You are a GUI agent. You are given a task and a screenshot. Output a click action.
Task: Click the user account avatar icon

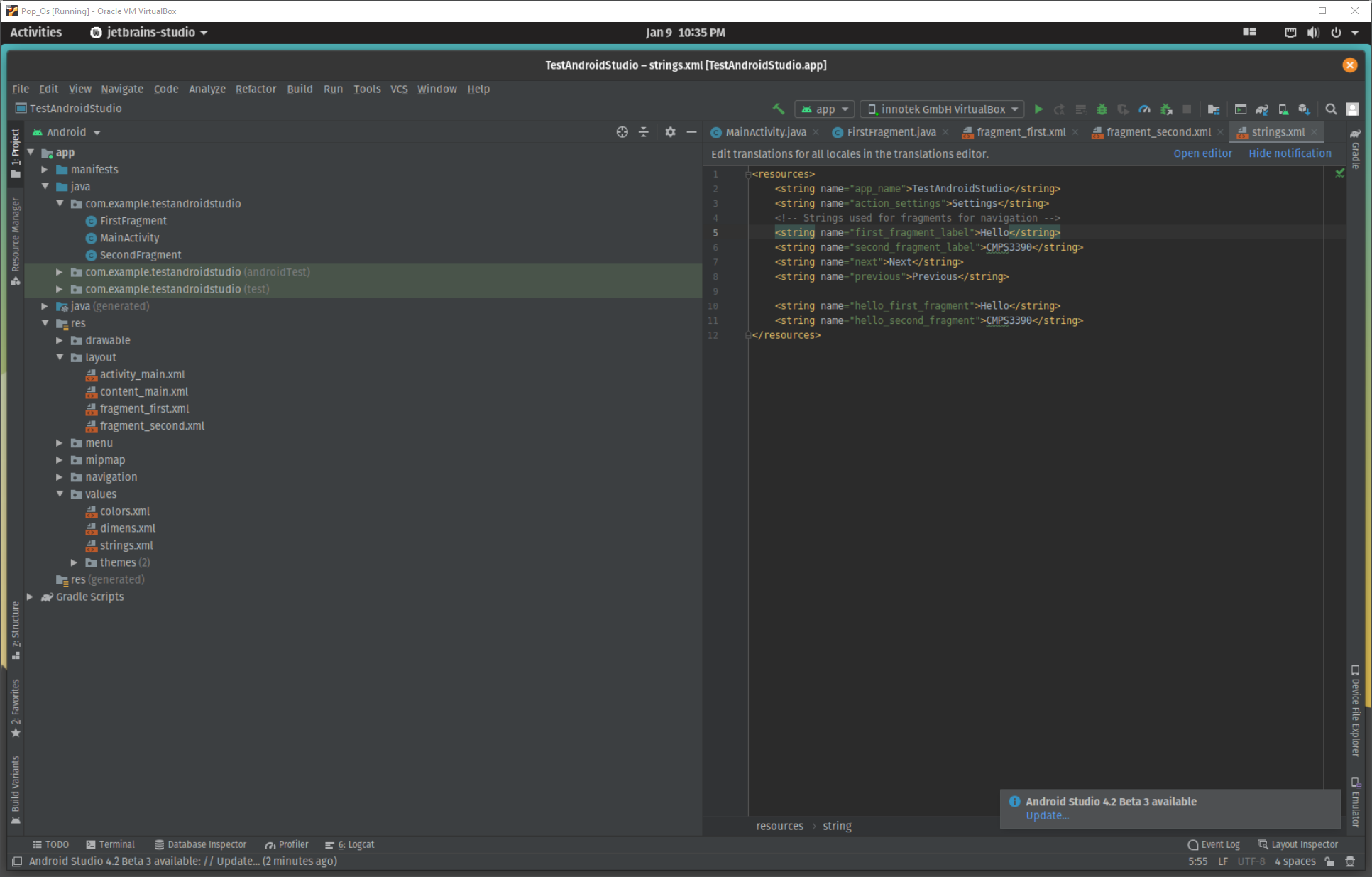pyautogui.click(x=1353, y=109)
